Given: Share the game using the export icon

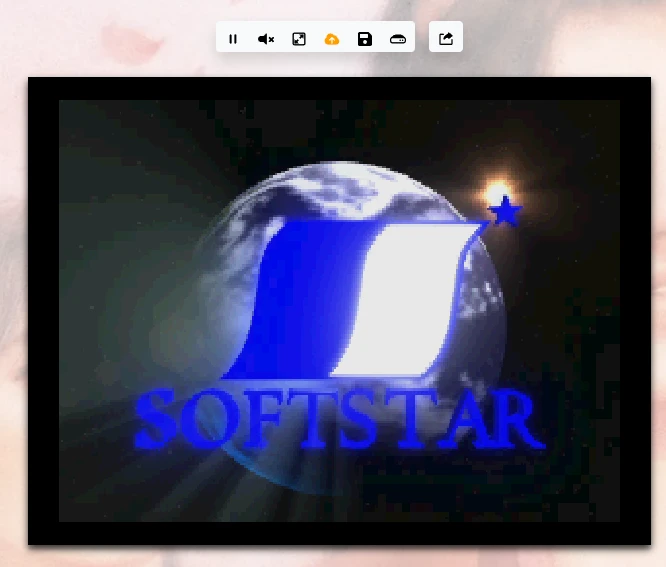Looking at the screenshot, I should point(446,39).
